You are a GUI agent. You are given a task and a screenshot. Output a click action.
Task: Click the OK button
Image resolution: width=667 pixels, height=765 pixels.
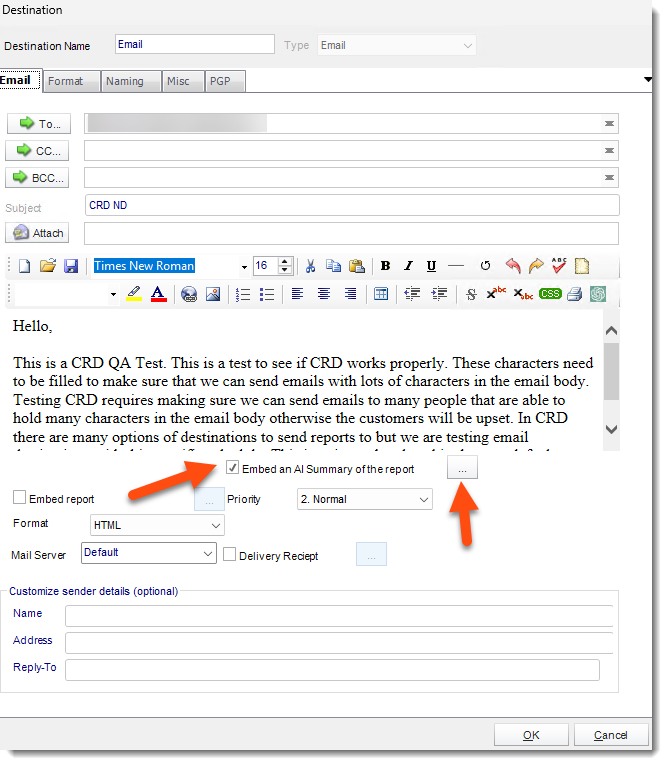[531, 735]
